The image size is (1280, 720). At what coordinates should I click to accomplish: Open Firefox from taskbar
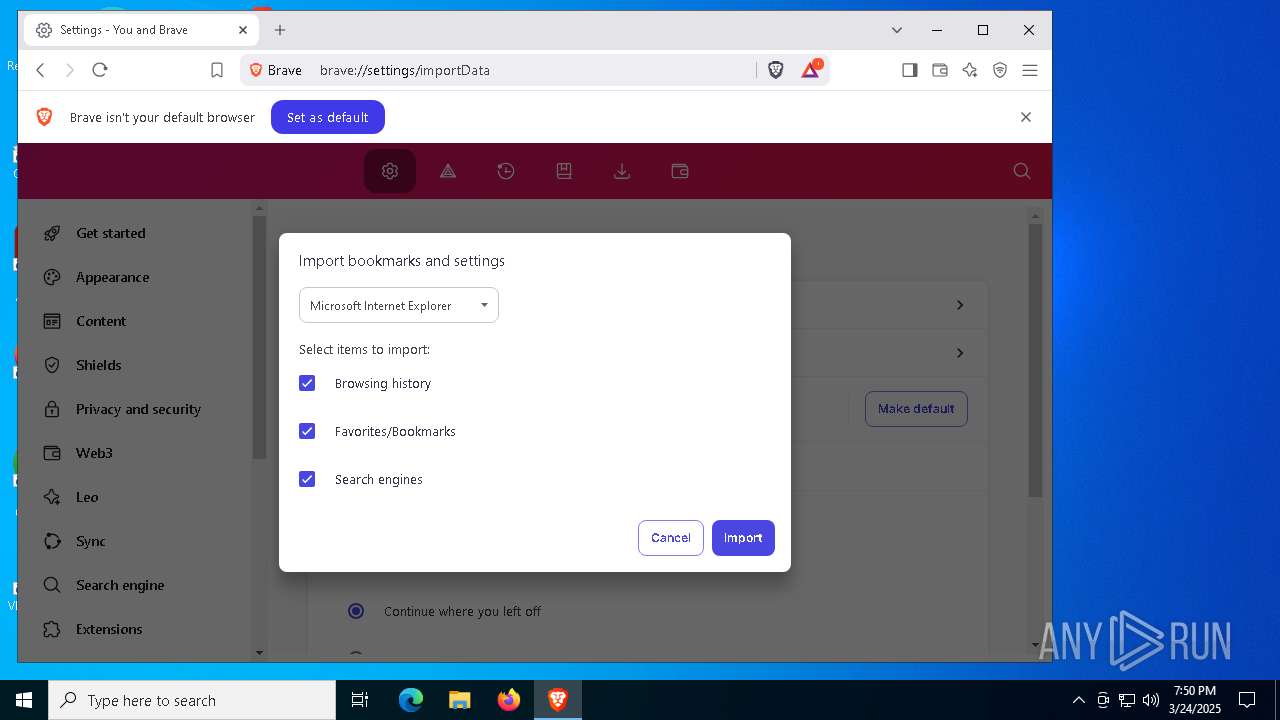(508, 700)
